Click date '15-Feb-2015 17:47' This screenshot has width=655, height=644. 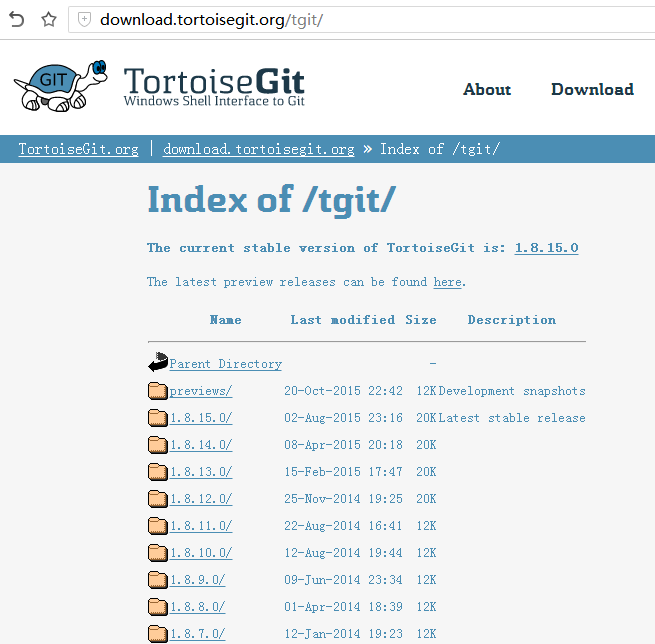point(343,472)
